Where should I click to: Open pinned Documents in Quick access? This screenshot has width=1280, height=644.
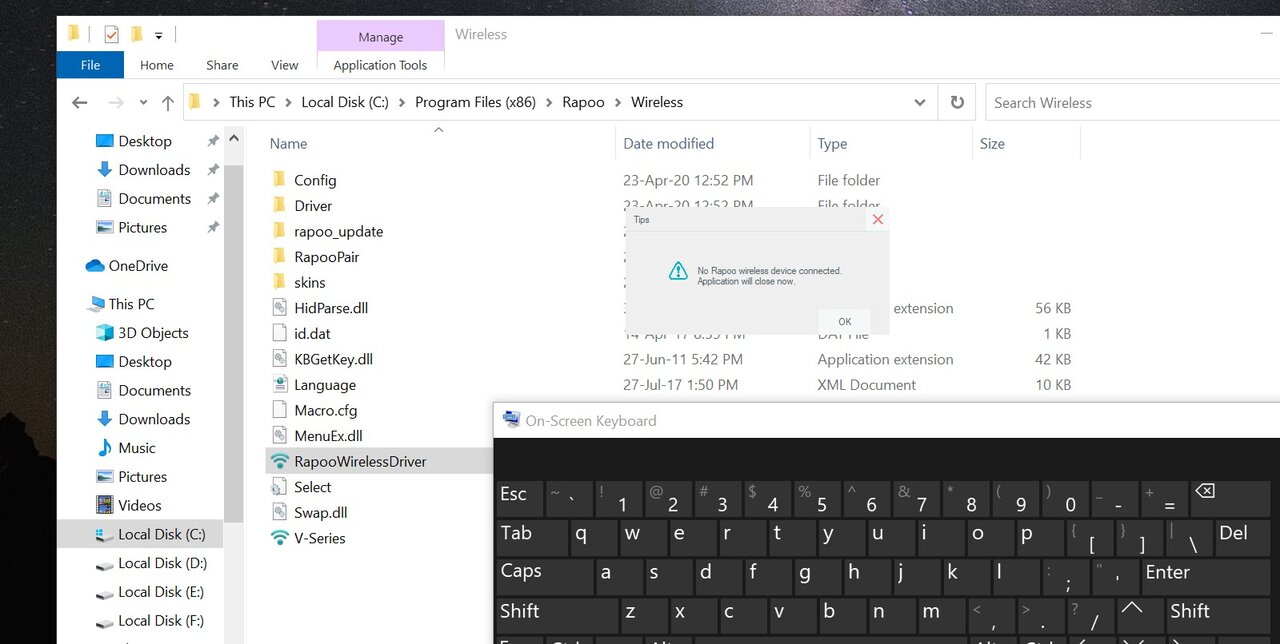[x=154, y=199]
